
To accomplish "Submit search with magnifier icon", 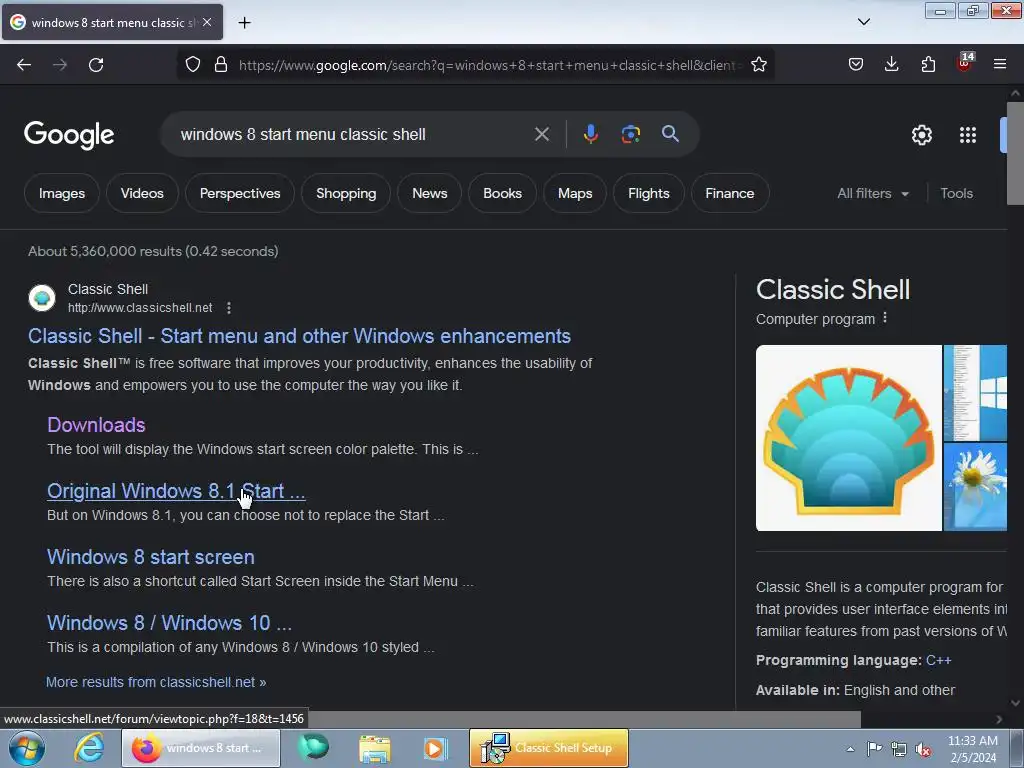I will 670,134.
